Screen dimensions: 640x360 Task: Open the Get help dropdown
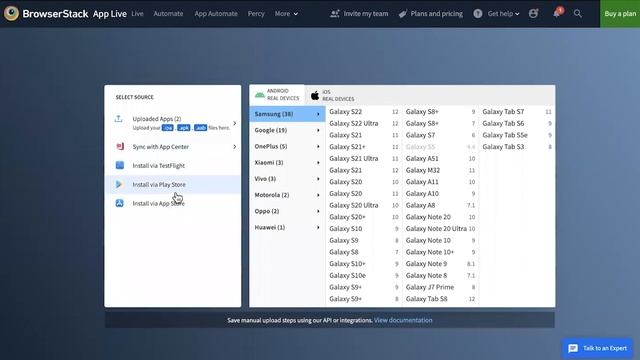(x=503, y=13)
